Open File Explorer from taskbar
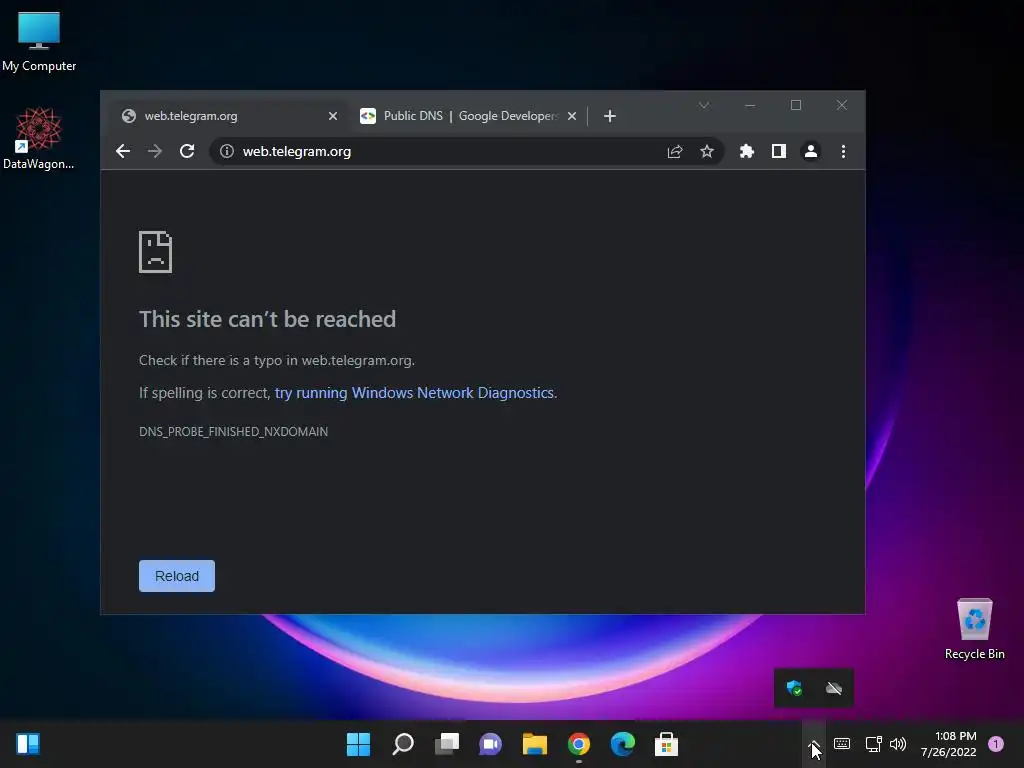 (535, 744)
